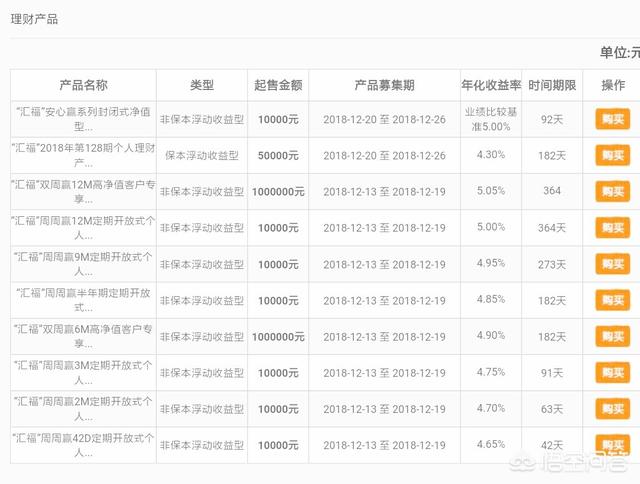Screen dimensions: 640x484
Task: Select the 42天 duration cell
Action: point(552,445)
